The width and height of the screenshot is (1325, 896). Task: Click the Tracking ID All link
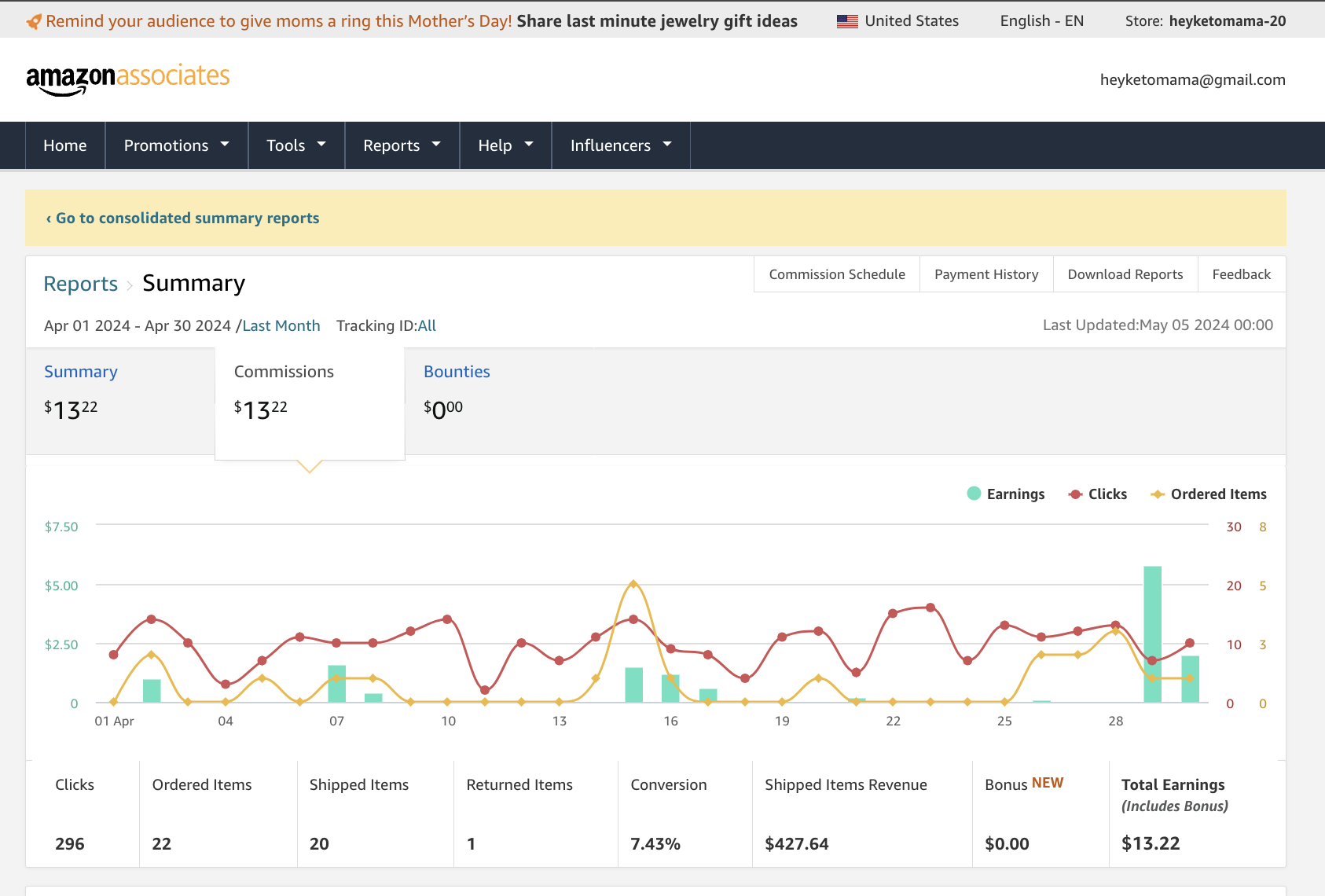click(427, 325)
